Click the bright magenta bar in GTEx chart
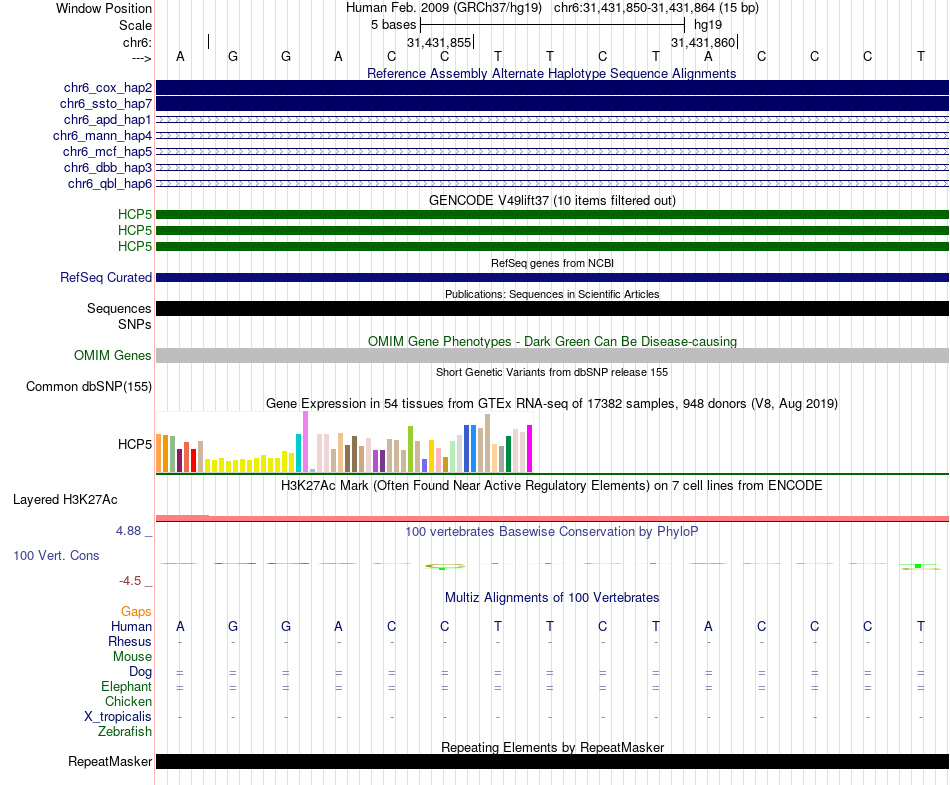This screenshot has width=950, height=785. [x=530, y=448]
